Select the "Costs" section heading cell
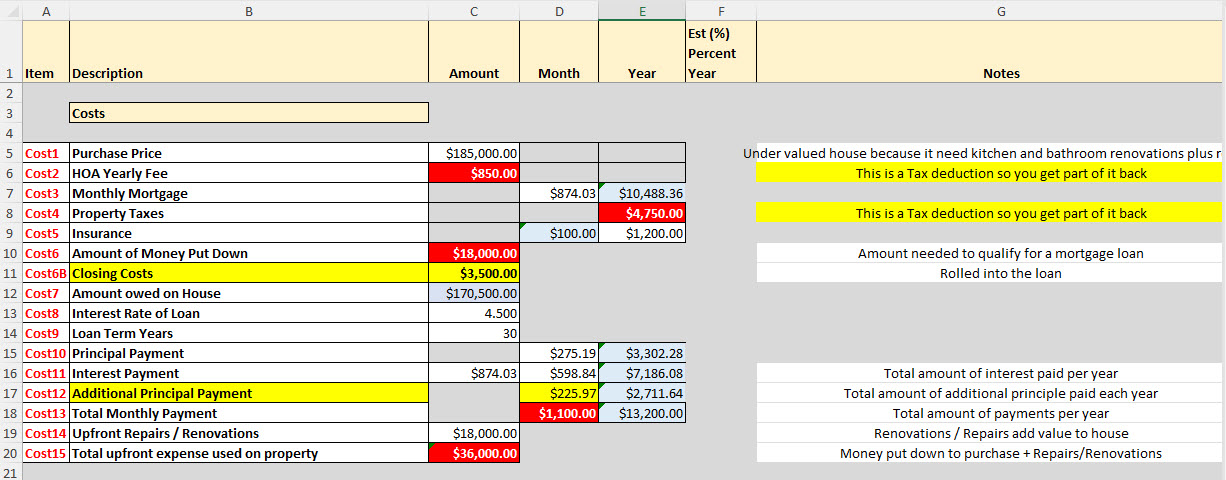The width and height of the screenshot is (1226, 480). pyautogui.click(x=248, y=113)
